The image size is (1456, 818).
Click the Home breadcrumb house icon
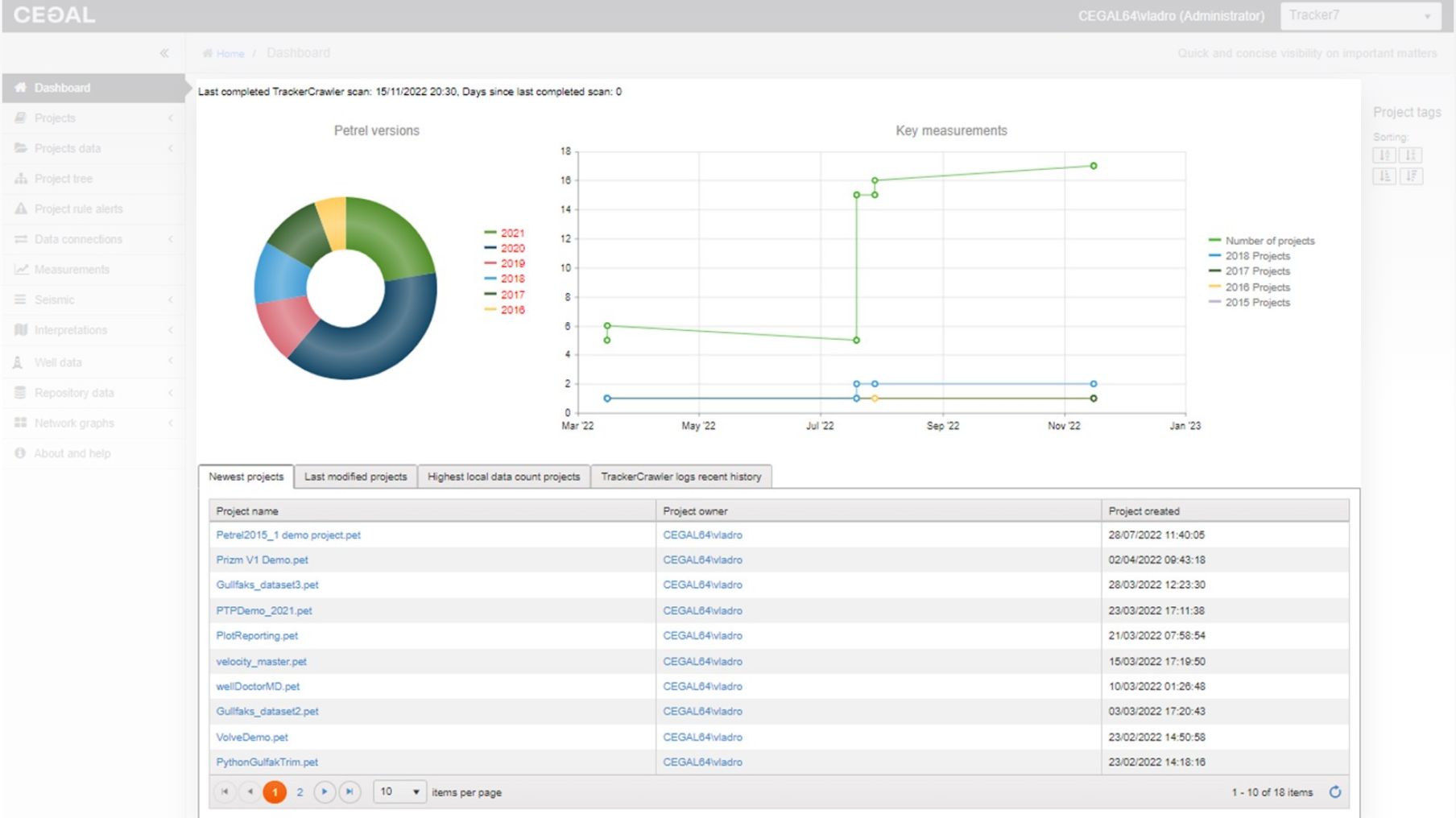click(x=208, y=53)
